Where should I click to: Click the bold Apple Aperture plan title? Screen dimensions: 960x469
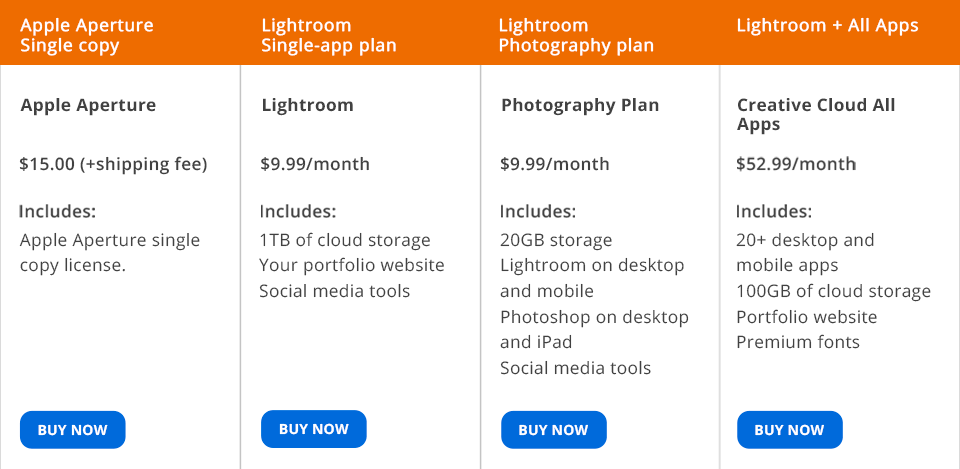click(88, 105)
